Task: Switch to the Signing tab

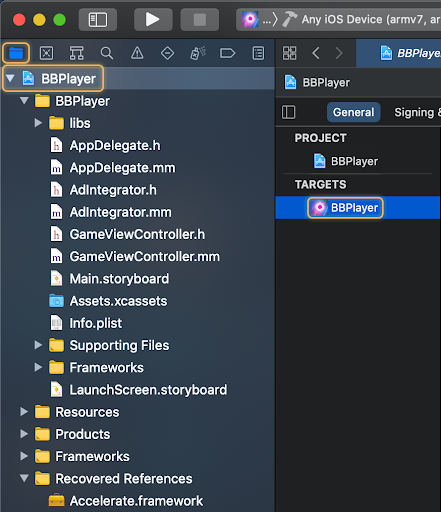Action: pos(417,112)
